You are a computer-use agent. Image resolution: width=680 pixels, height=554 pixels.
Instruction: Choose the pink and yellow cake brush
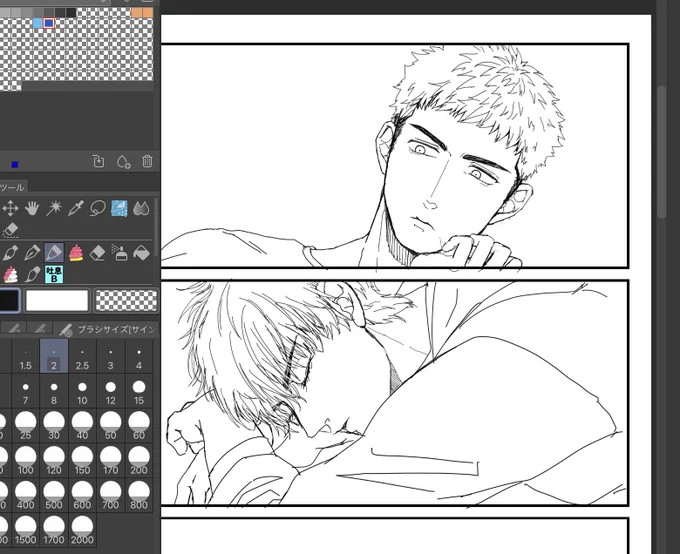pyautogui.click(x=76, y=252)
